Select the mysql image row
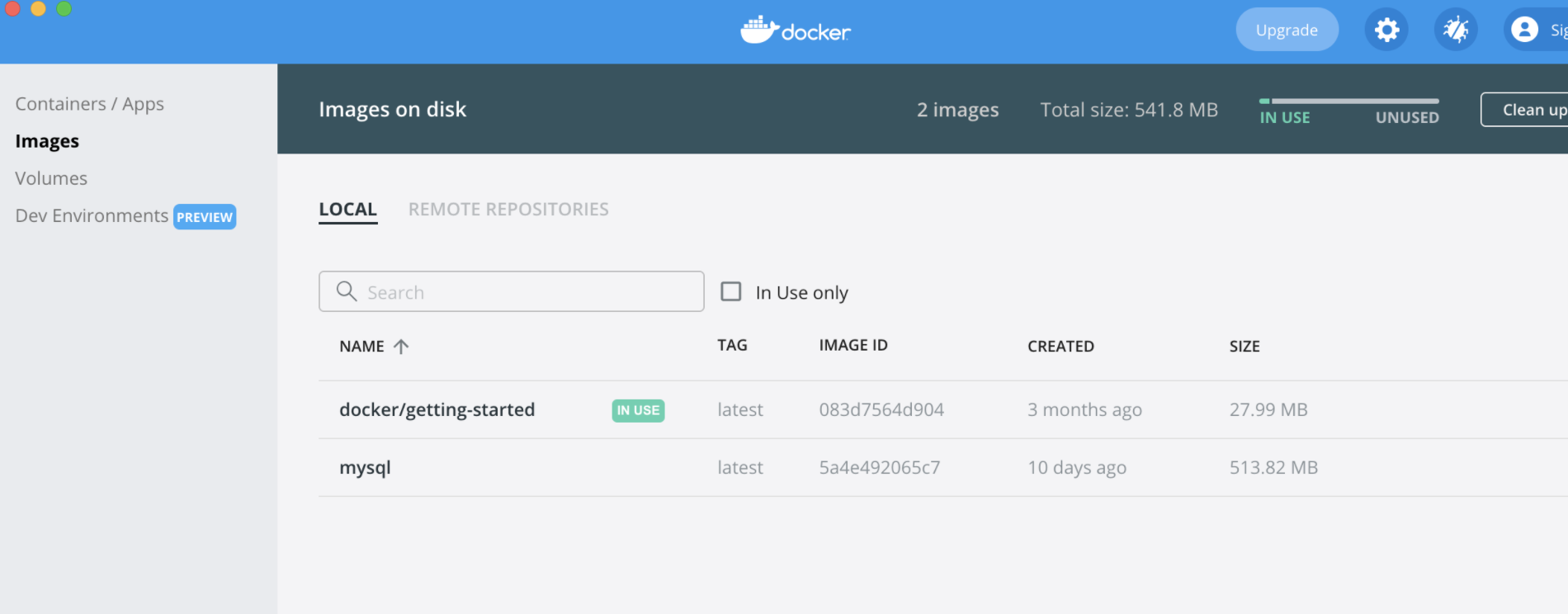 click(x=943, y=468)
